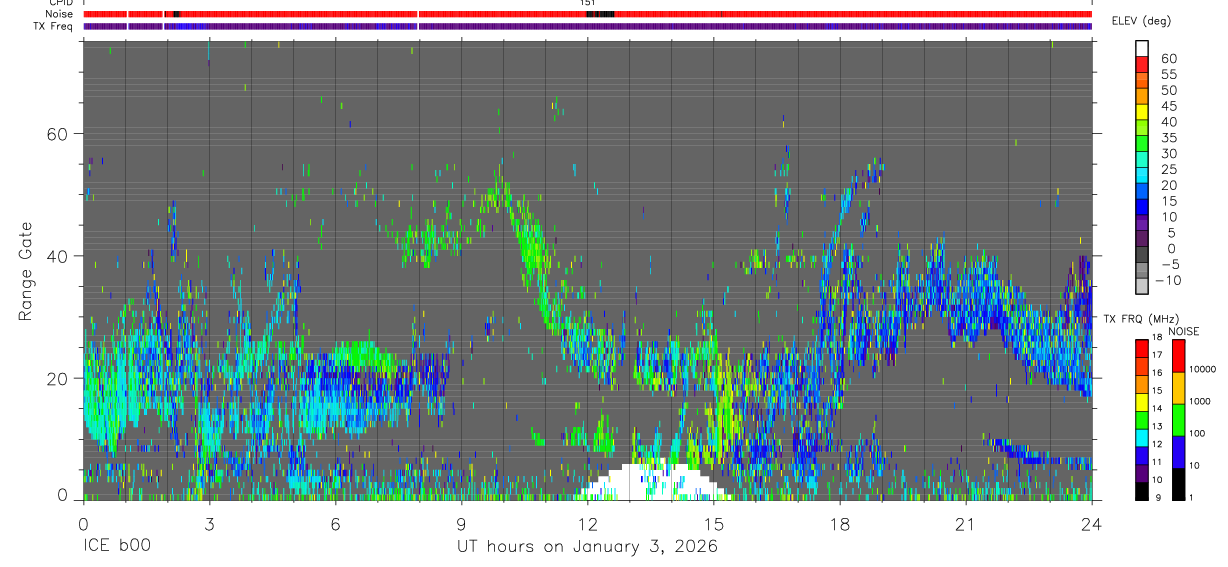1228x567 pixels.
Task: Click the 'Noise' row label at top left
Action: (61, 14)
